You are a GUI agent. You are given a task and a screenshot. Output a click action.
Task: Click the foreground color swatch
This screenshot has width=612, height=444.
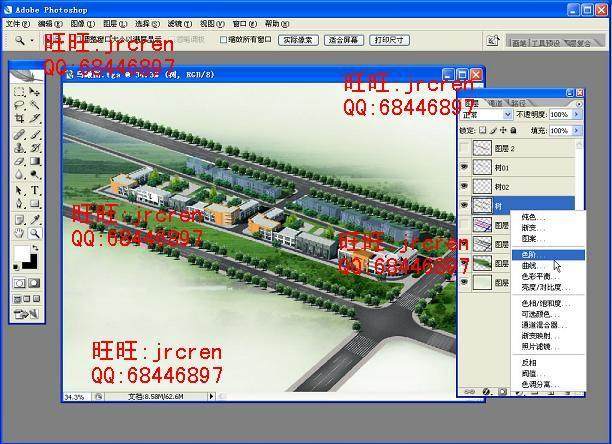click(x=22, y=253)
